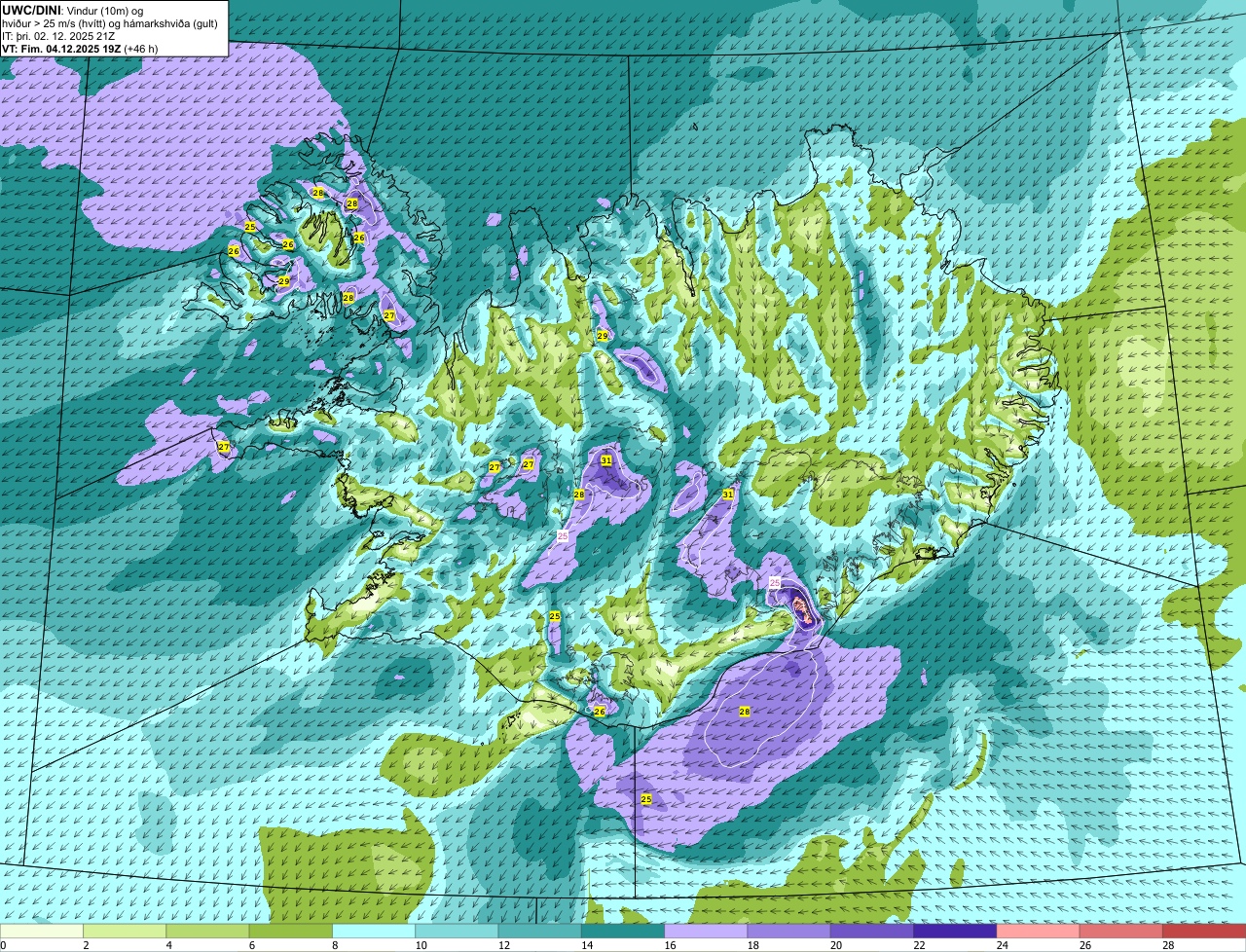1246x952 pixels.
Task: Pick the 20–22 m/s violet legend swatch
Action: coord(872,932)
